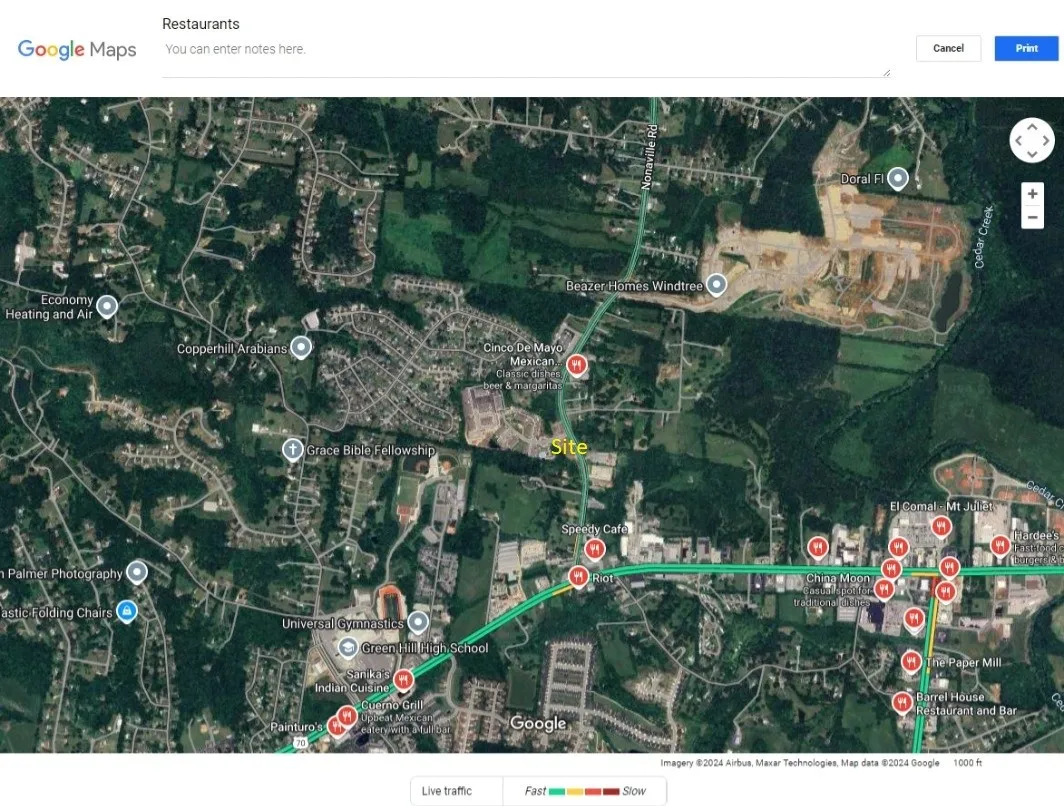Click the Cinco De Mayo Mexican restaurant pin

tap(576, 364)
